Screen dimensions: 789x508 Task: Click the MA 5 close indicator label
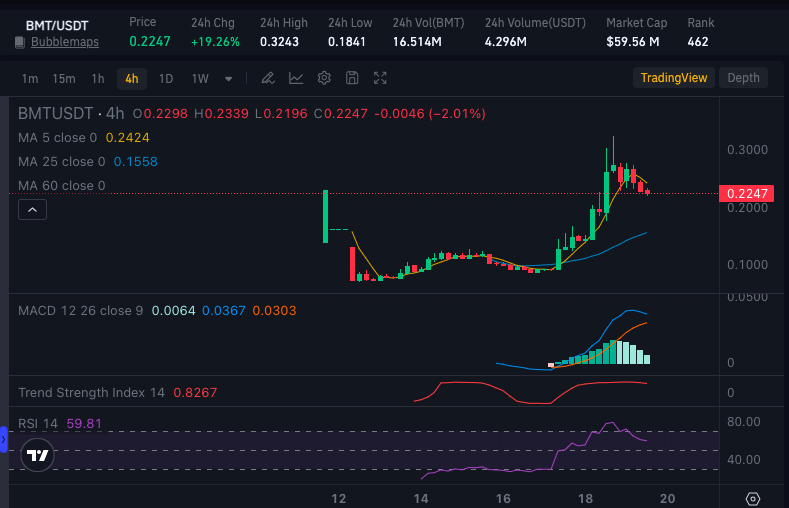(x=57, y=138)
